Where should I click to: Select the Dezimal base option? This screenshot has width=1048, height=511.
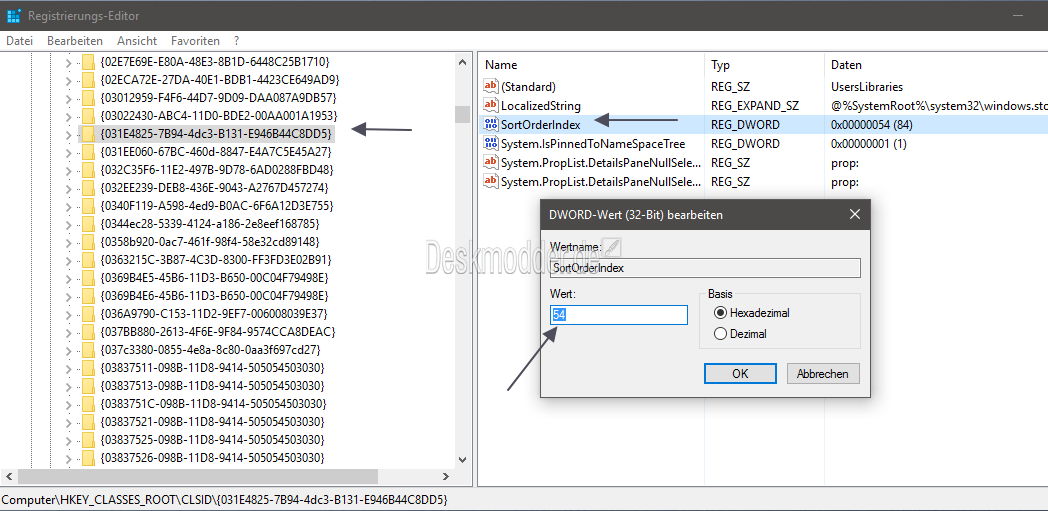720,334
